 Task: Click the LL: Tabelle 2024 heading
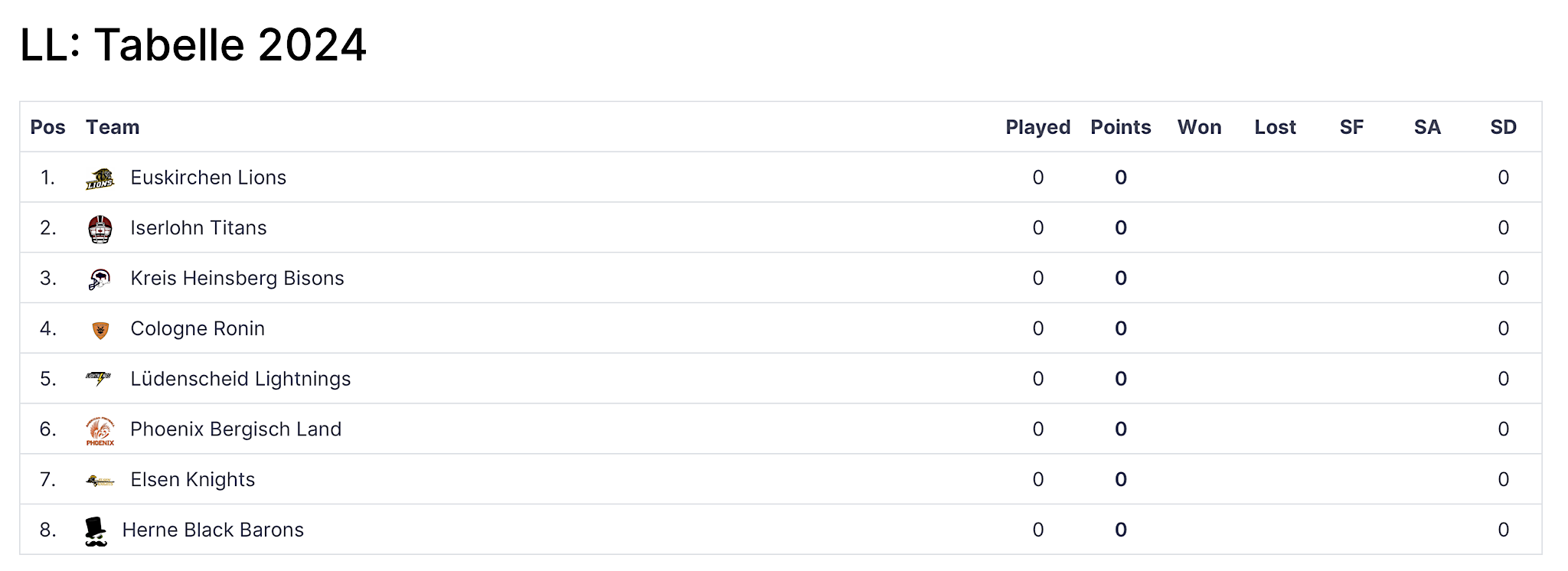193,44
